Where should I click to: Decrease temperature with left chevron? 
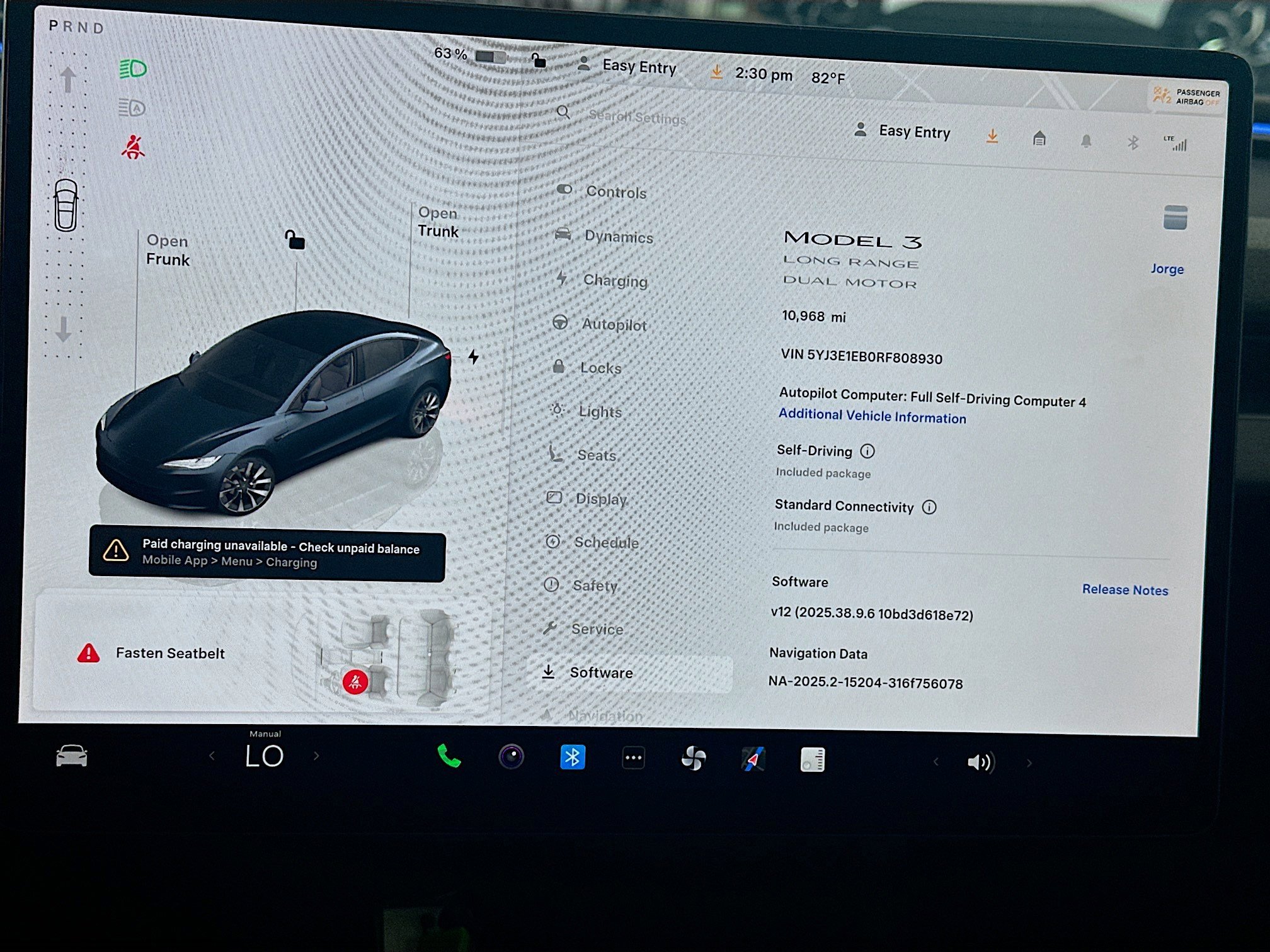(x=212, y=755)
